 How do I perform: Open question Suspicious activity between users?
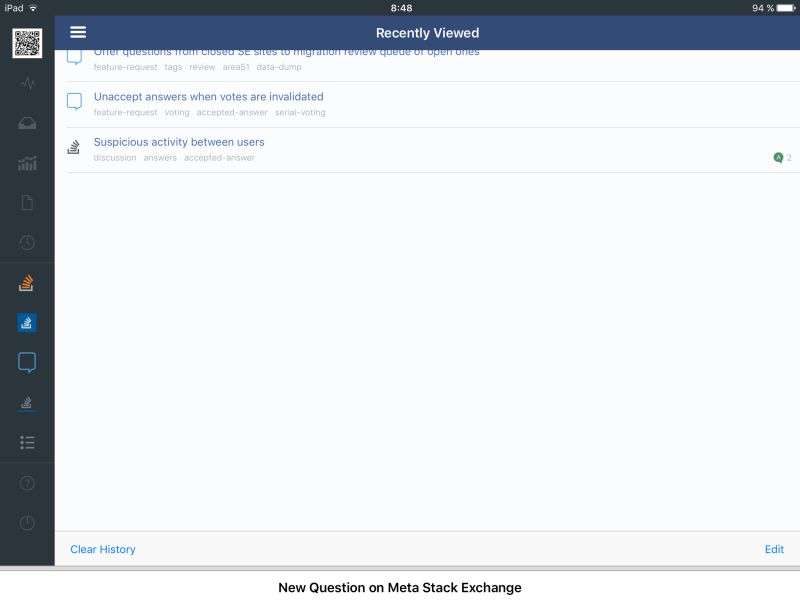pos(178,141)
